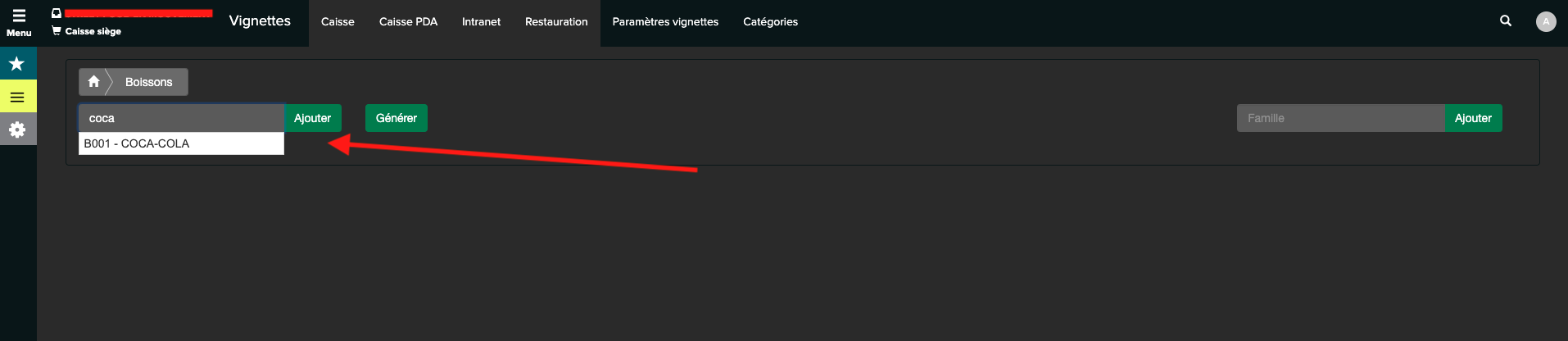Viewport: 1568px width, 341px height.
Task: Open Paramètres vignettes menu item
Action: coord(665,22)
